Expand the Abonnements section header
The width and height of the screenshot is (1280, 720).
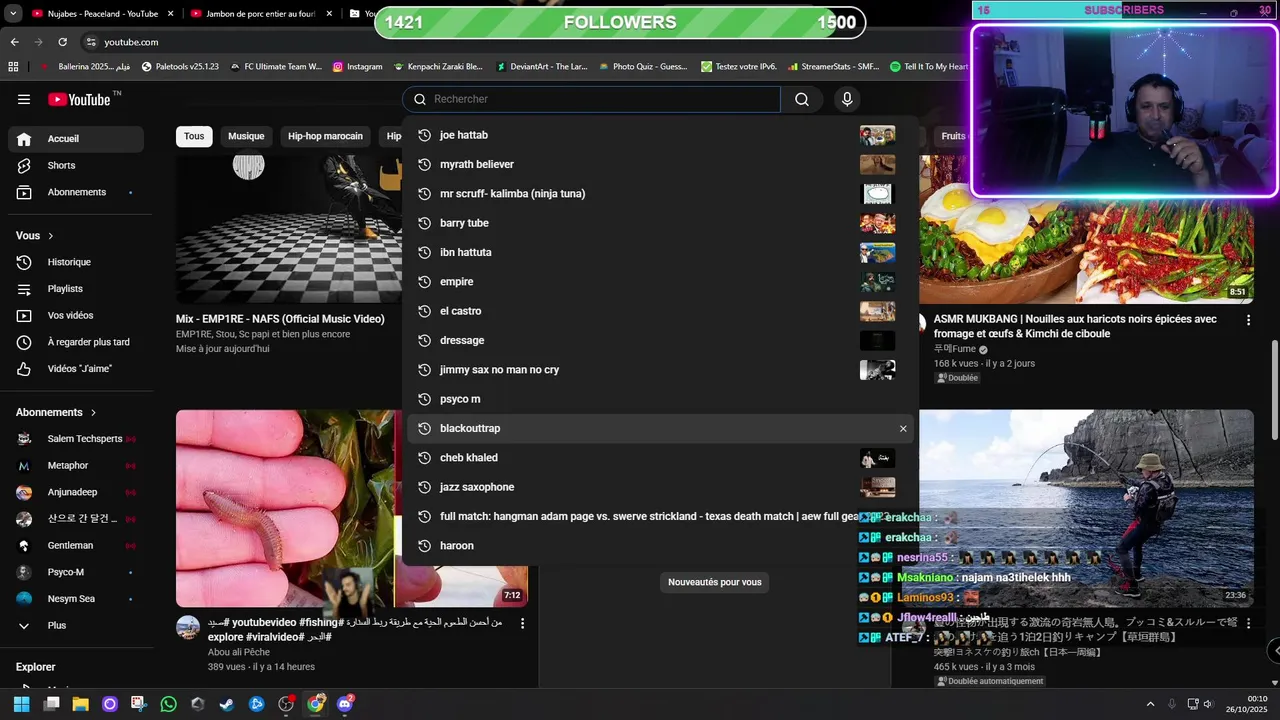(56, 412)
